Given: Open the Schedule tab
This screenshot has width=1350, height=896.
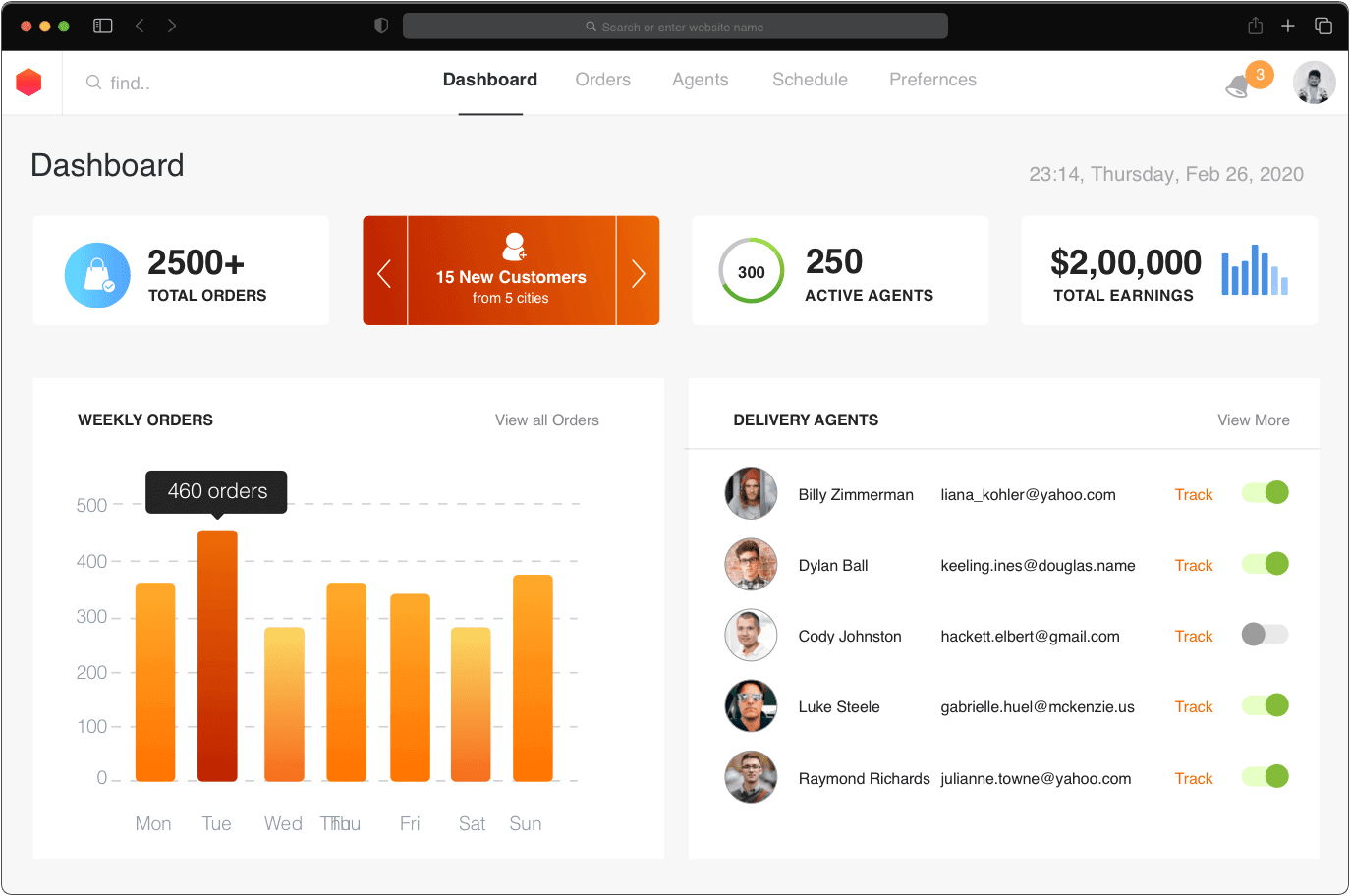Looking at the screenshot, I should (810, 81).
